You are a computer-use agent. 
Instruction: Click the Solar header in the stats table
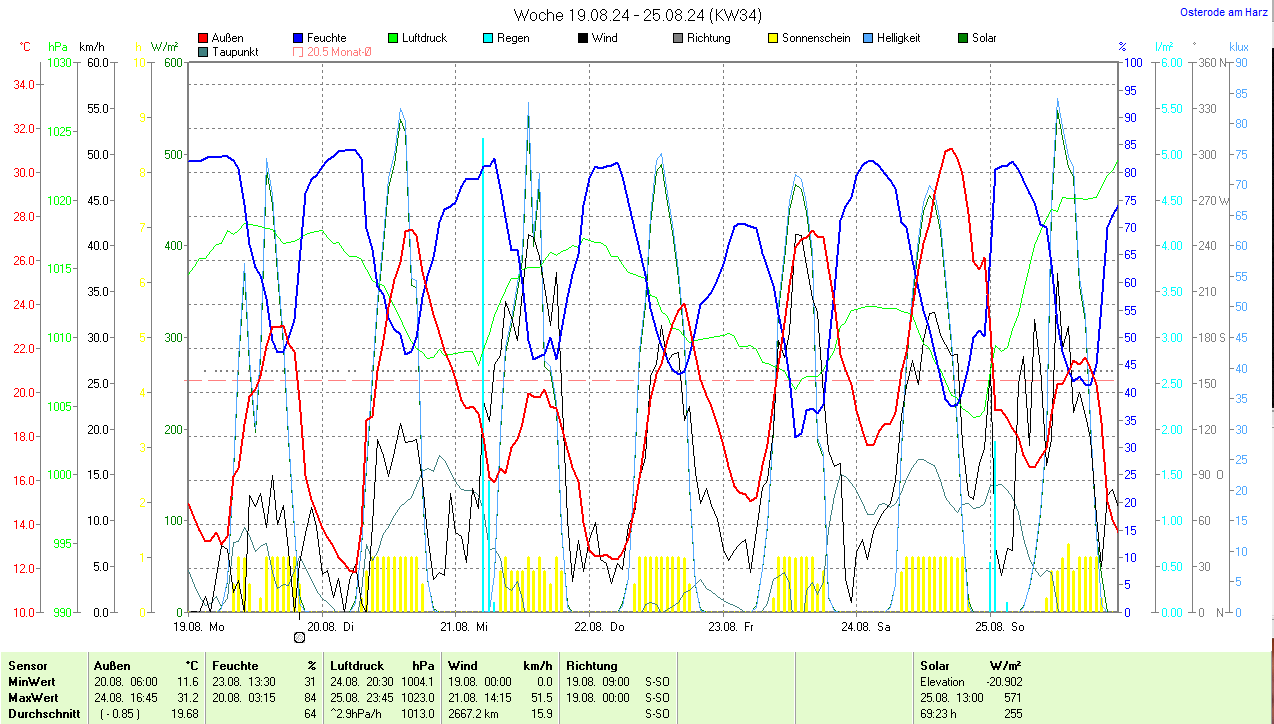[x=935, y=666]
